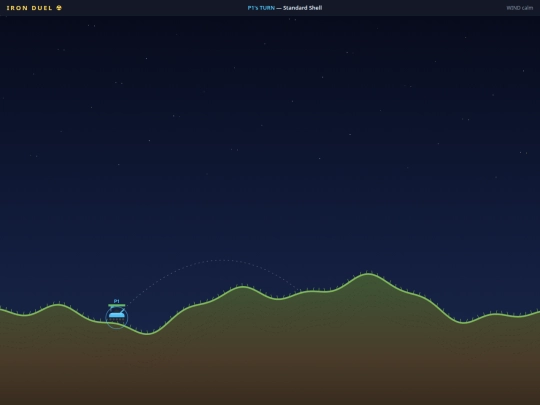Screen dimensions: 540x405
Task: Click the green health bar above P1 tank
Action: (117, 305)
